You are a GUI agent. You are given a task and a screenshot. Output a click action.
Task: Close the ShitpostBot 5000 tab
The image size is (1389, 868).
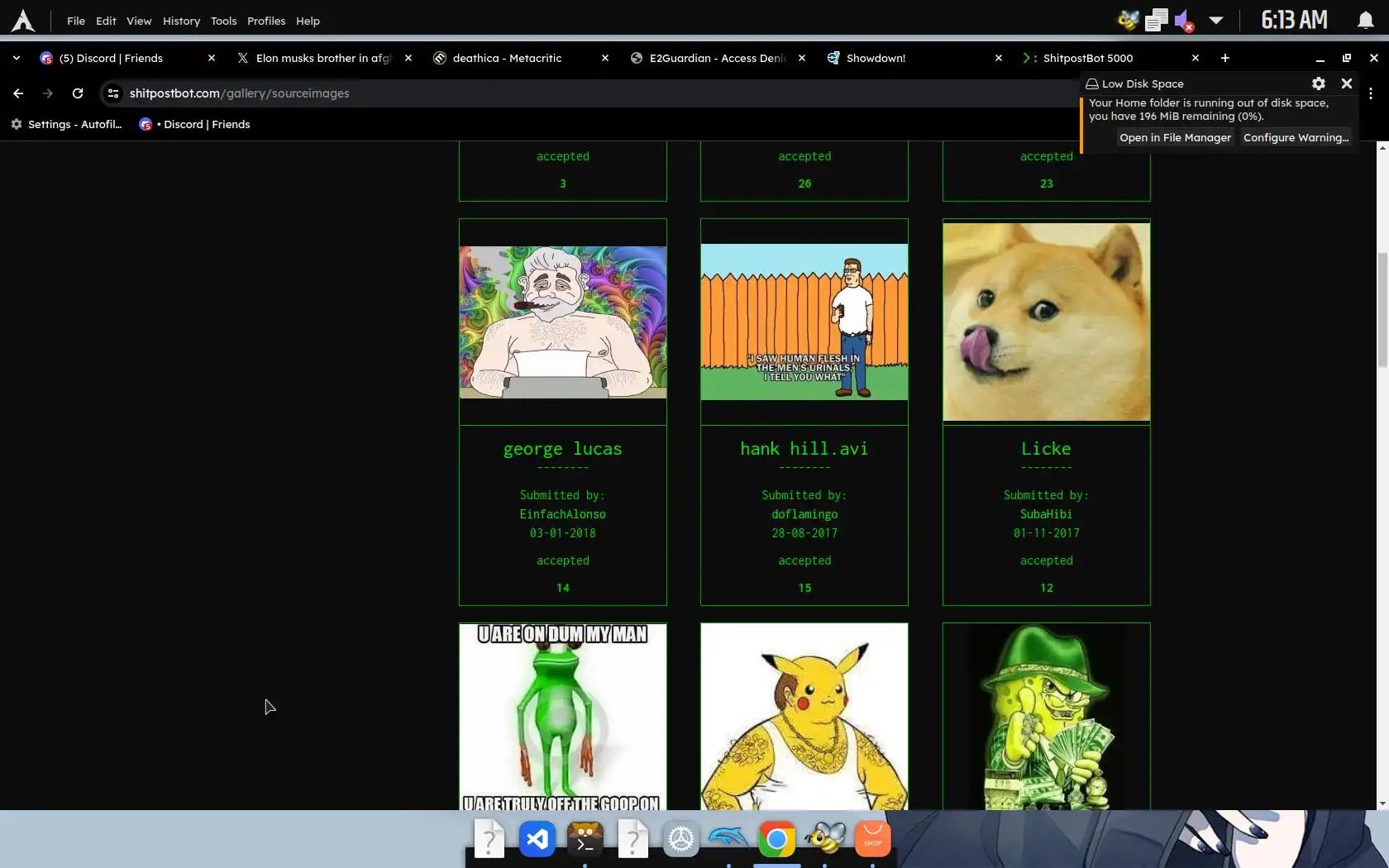(1196, 58)
